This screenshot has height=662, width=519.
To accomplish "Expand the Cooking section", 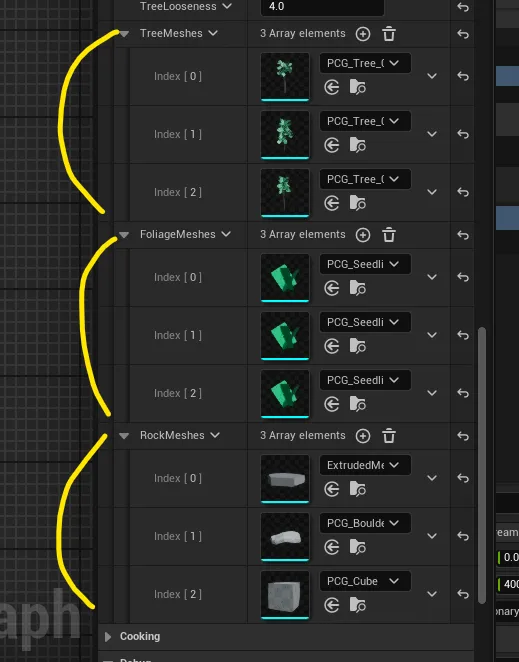I will (108, 636).
